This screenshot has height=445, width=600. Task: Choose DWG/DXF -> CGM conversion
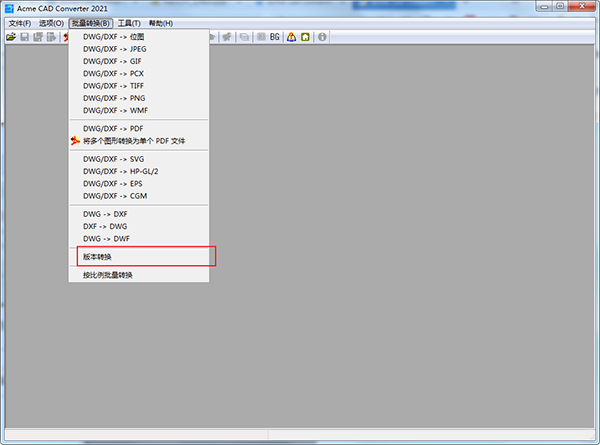click(x=139, y=196)
